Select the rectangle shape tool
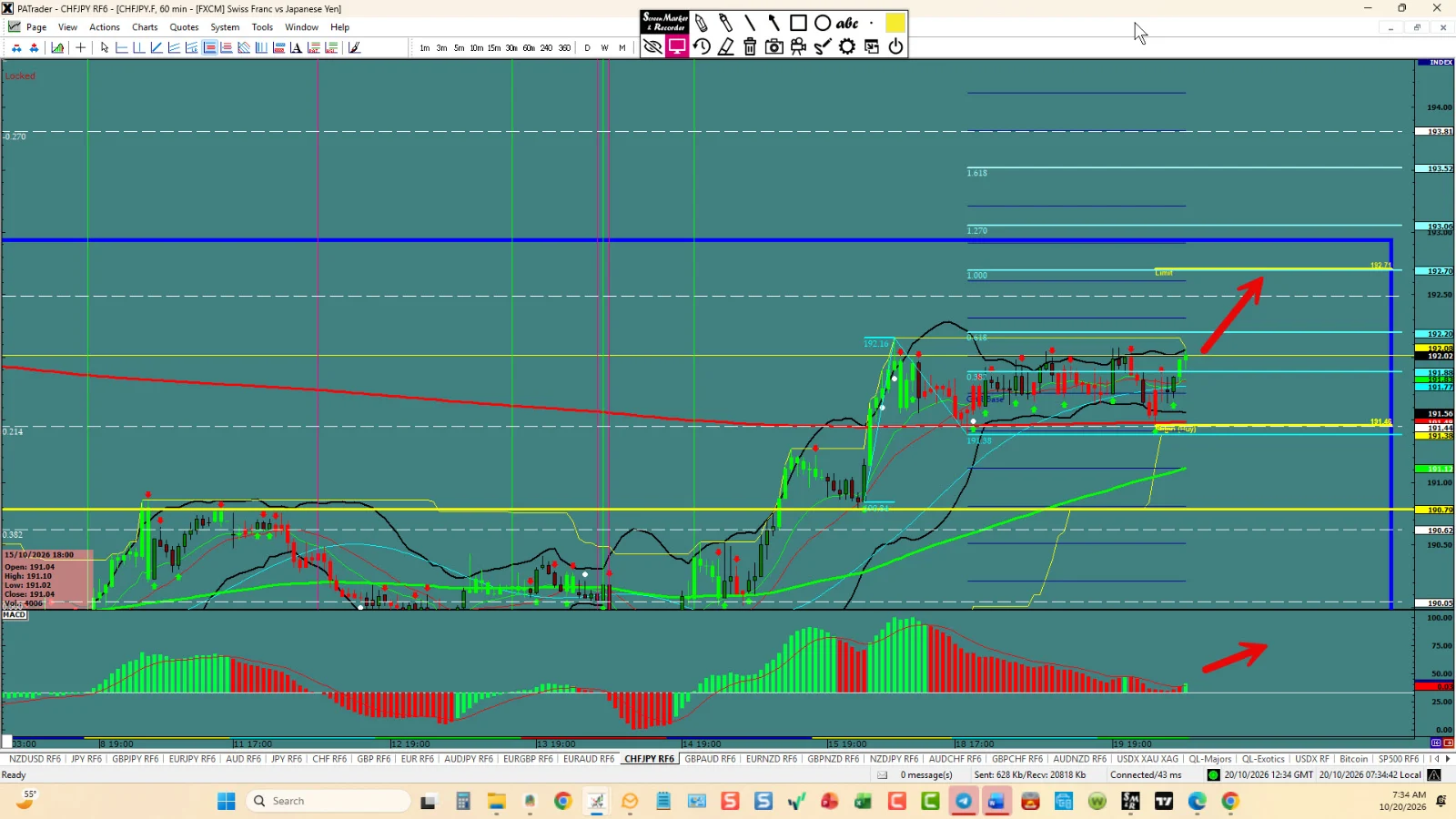 tap(798, 23)
